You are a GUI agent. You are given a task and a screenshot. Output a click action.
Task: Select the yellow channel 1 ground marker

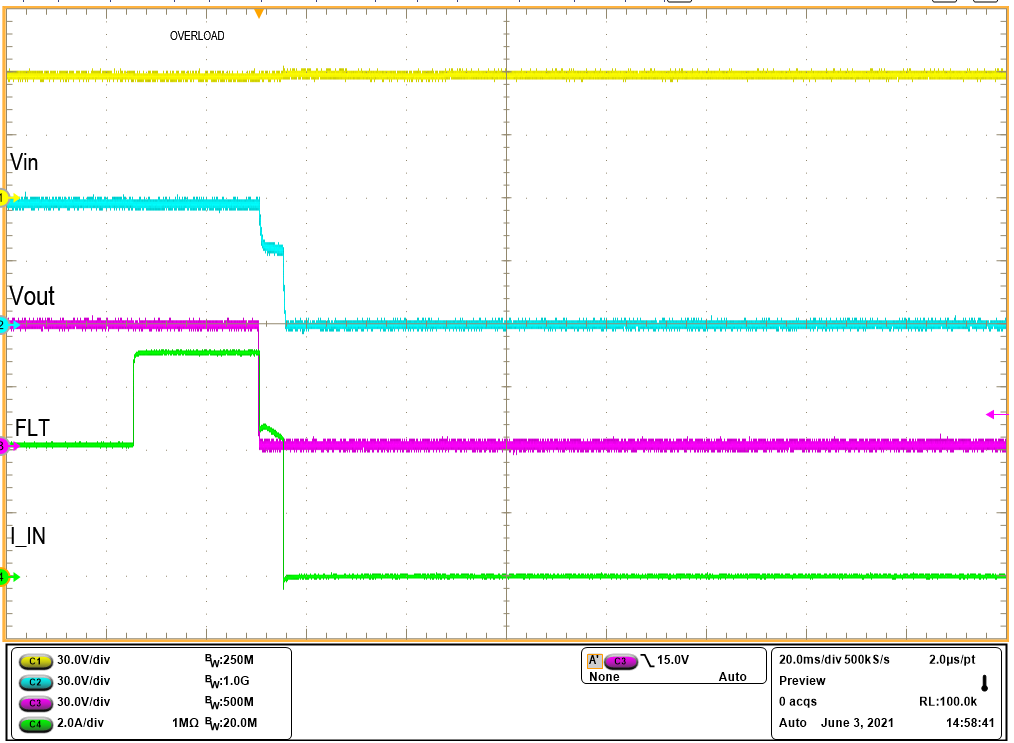click(x=7, y=199)
